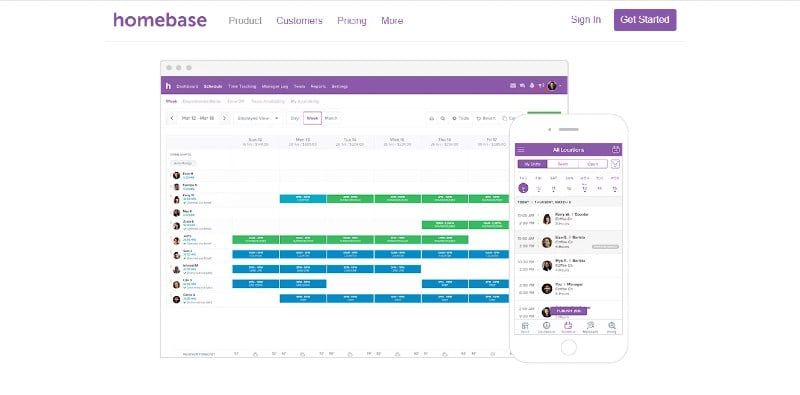Click the search magnifier in schedule toolbar
The width and height of the screenshot is (800, 395).
[443, 118]
